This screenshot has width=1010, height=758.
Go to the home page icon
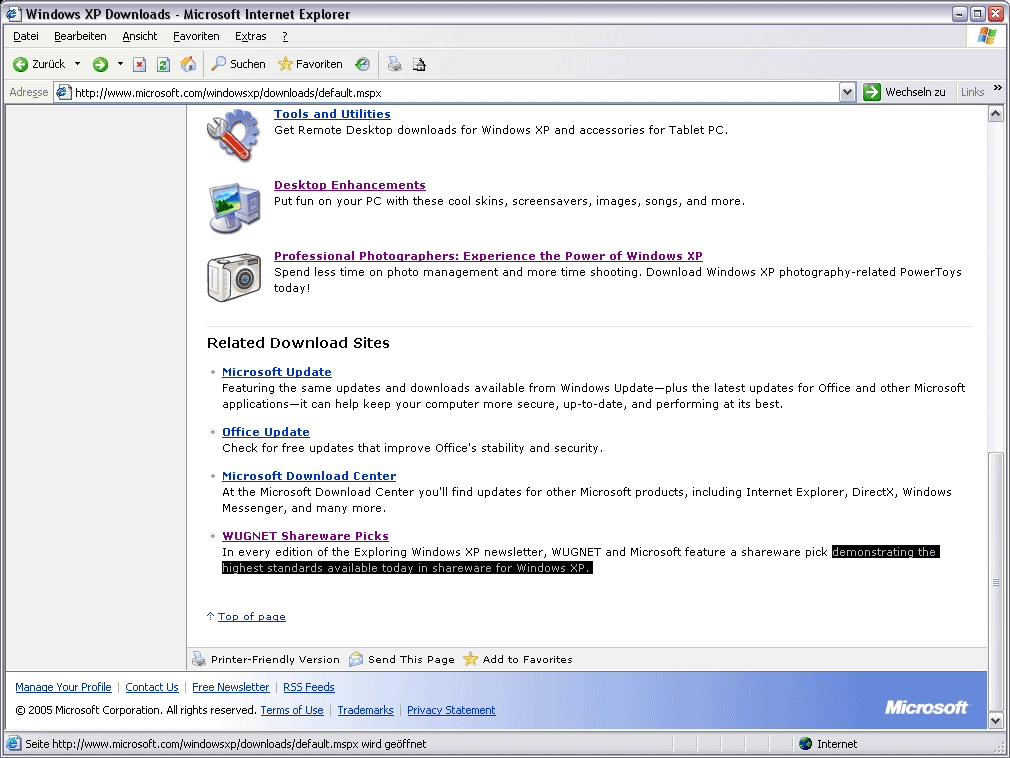click(x=188, y=64)
